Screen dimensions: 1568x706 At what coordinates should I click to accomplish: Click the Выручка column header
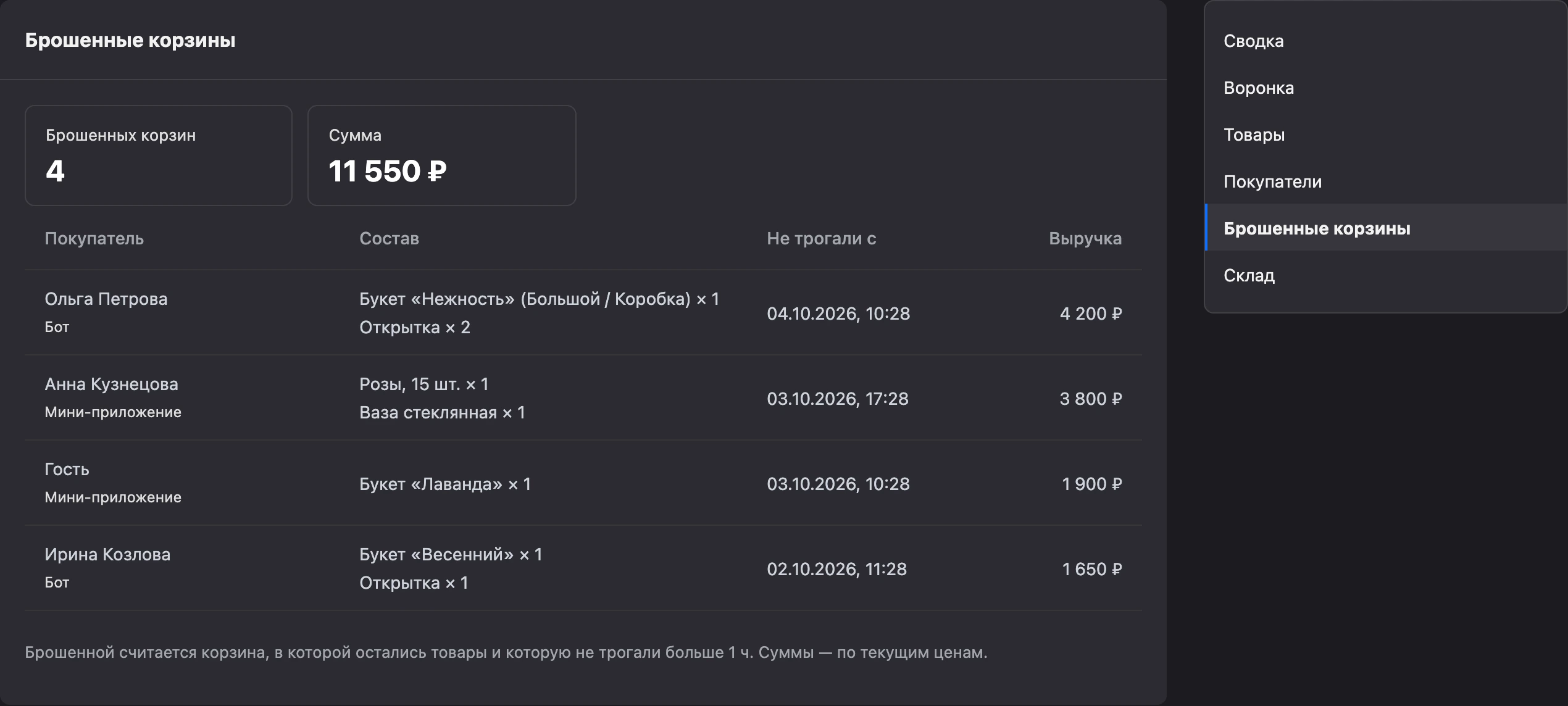(1085, 238)
